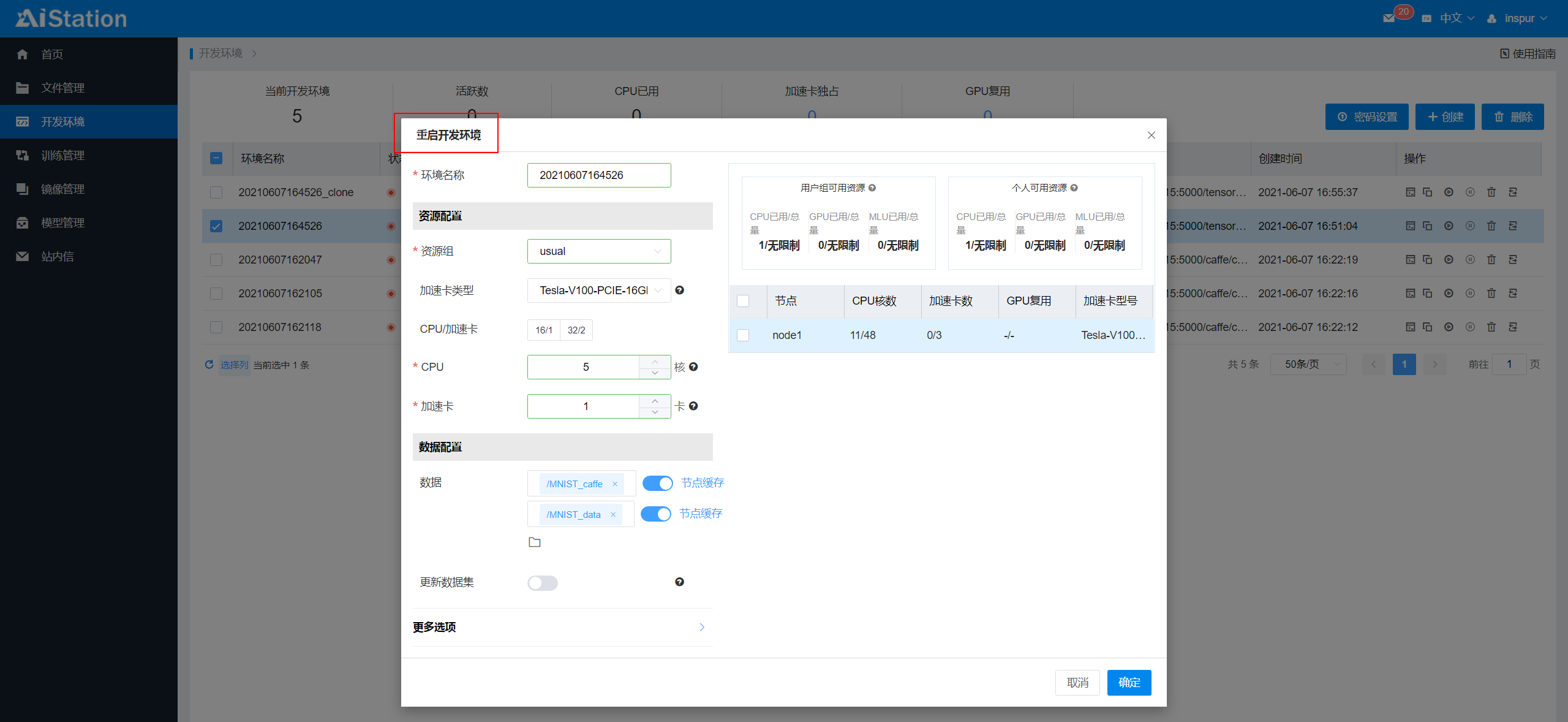The width and height of the screenshot is (1568, 722).
Task: Click the cancel button in dialog
Action: [1077, 682]
